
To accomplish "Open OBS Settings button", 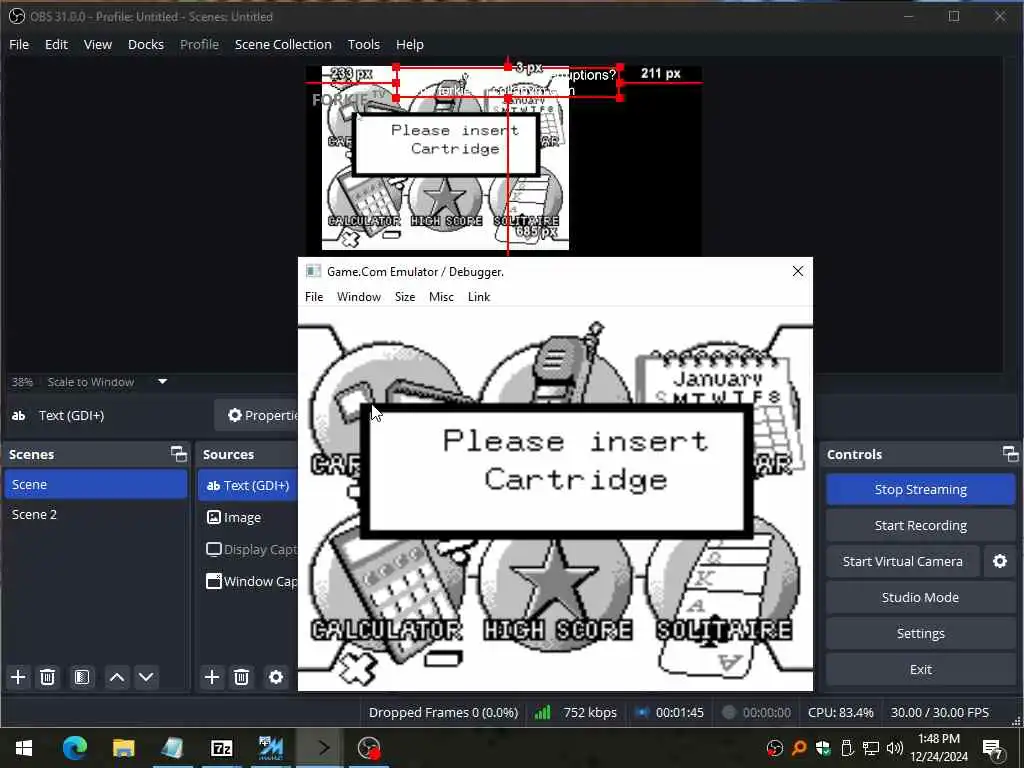I will (920, 633).
